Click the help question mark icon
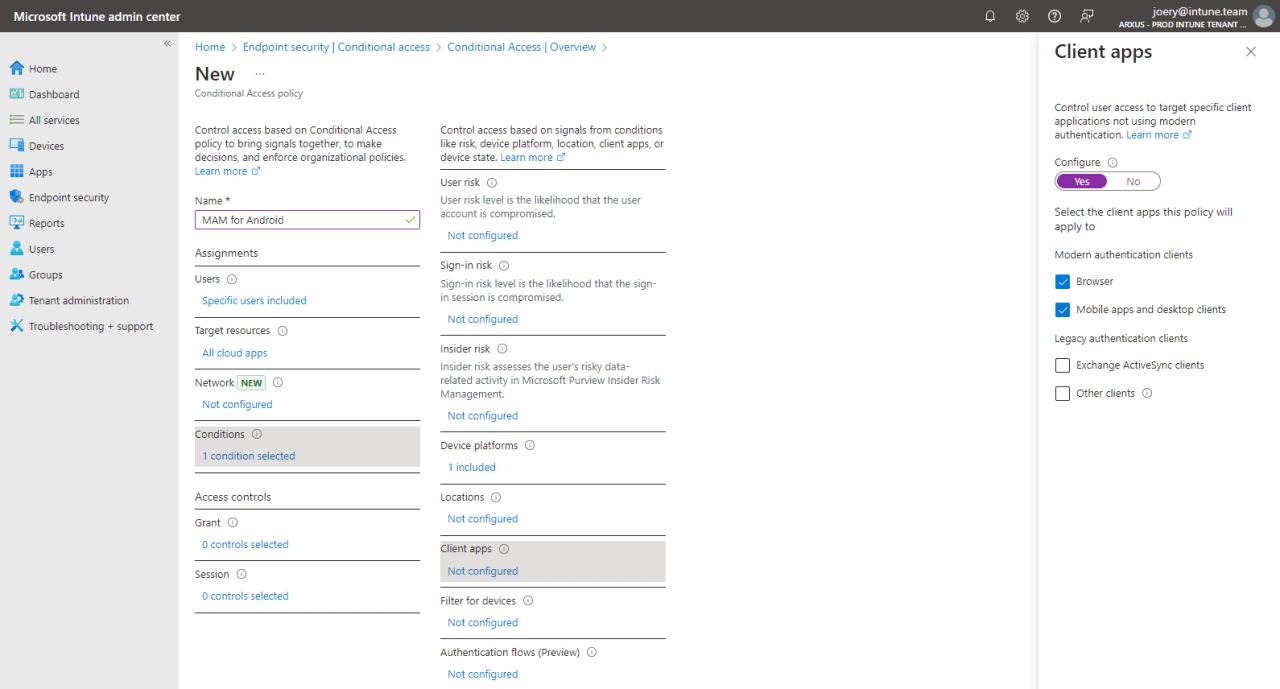Screen dimensions: 1280x689 tap(1054, 16)
